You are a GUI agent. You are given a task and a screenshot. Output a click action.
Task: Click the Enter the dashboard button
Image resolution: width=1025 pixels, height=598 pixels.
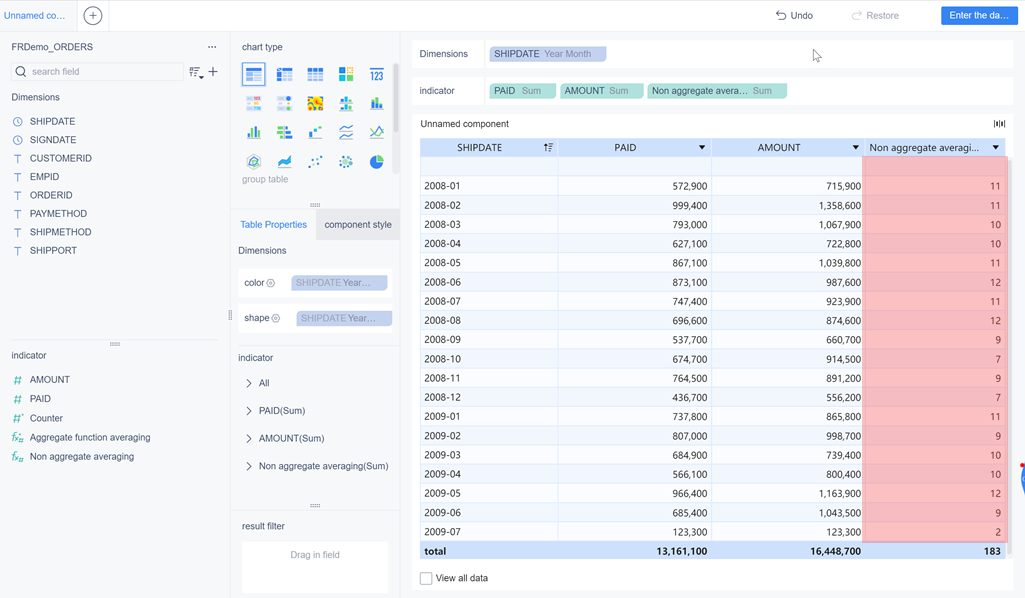(979, 16)
